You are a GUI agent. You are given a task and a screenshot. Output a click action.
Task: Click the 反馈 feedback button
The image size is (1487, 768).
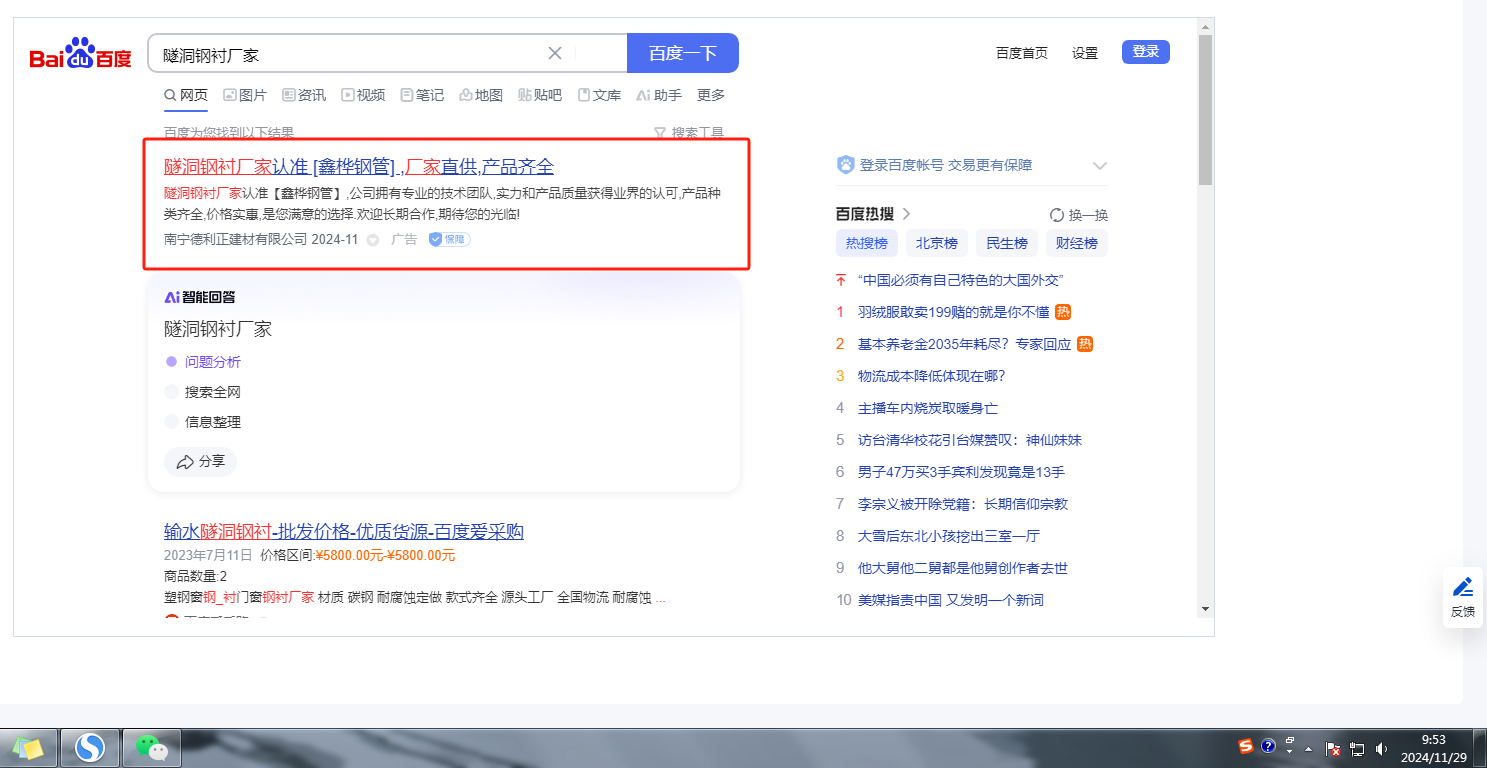click(1462, 597)
